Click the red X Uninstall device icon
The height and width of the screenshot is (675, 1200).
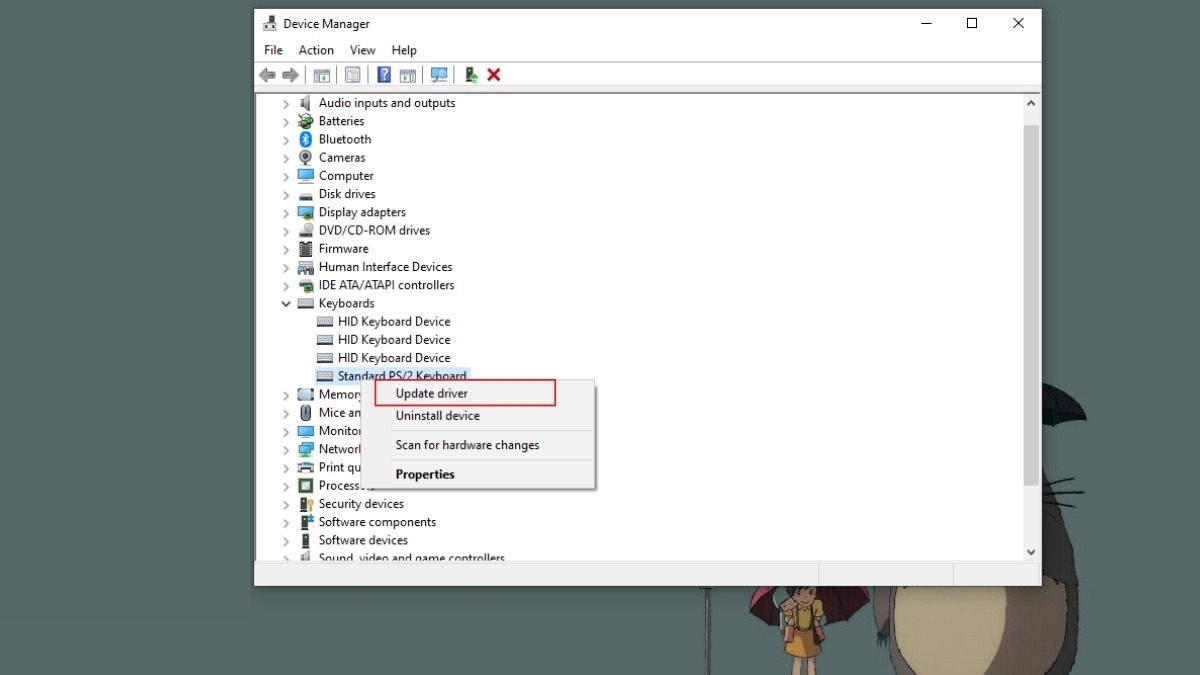click(494, 75)
